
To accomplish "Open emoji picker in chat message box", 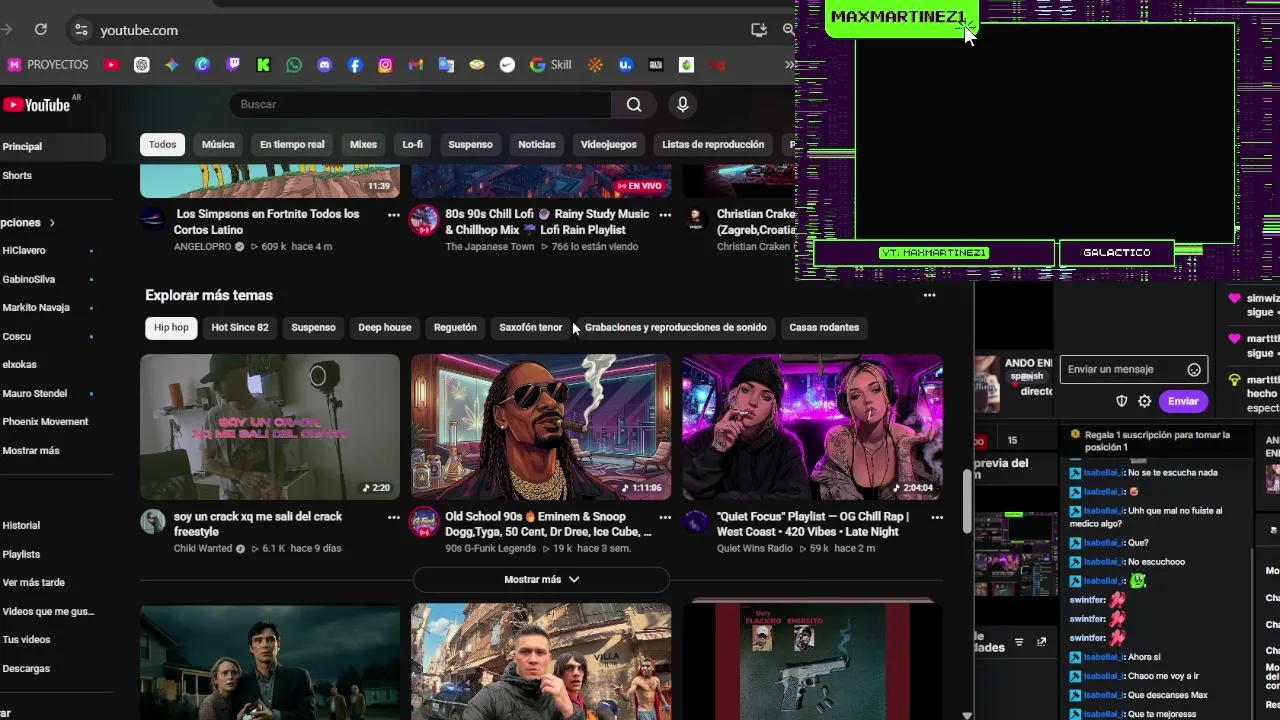I will pos(1194,370).
